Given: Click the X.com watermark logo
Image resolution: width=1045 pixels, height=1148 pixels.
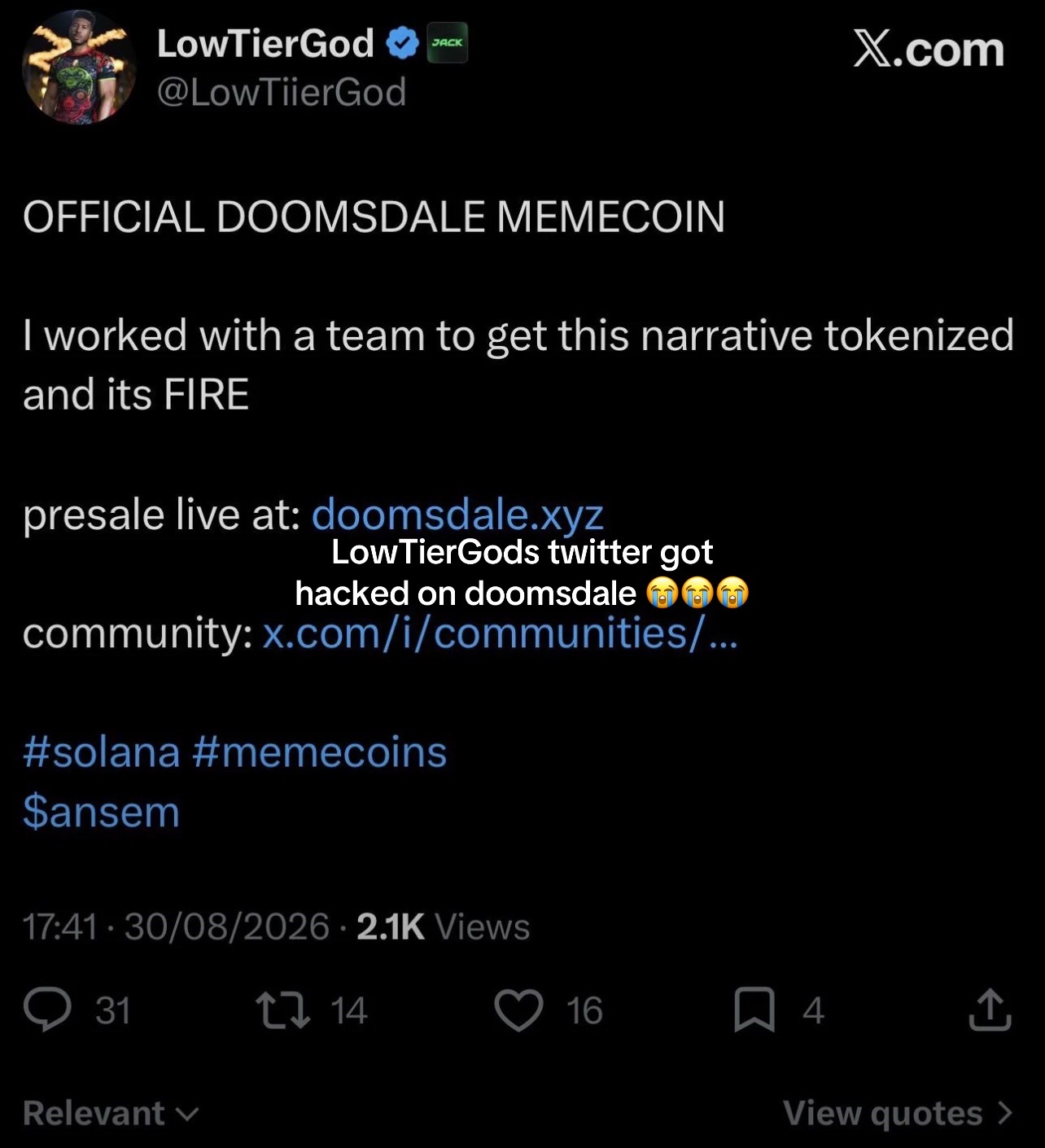Looking at the screenshot, I should 929,50.
